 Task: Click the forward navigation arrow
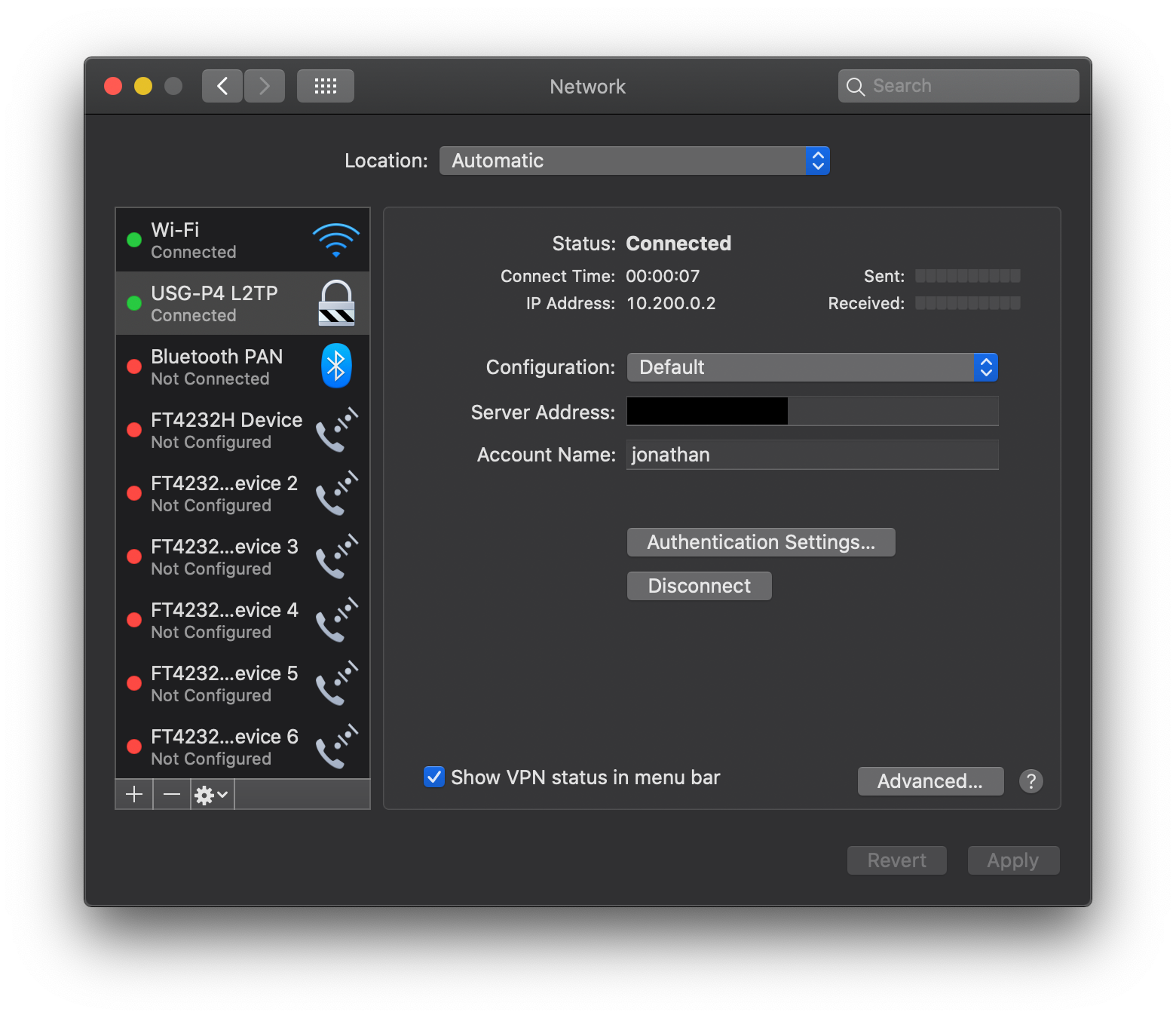point(265,86)
